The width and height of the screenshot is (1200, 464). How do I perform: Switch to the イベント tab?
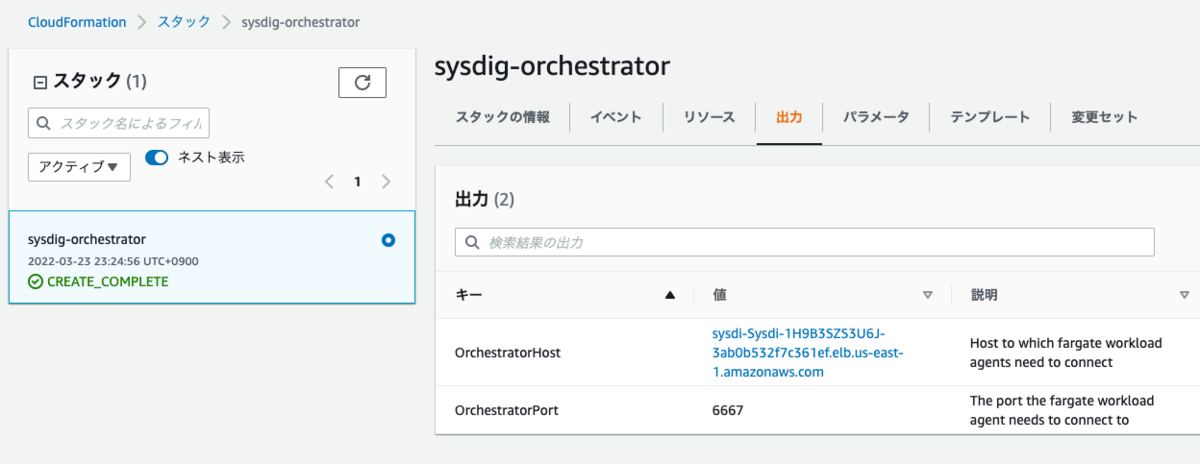[615, 117]
